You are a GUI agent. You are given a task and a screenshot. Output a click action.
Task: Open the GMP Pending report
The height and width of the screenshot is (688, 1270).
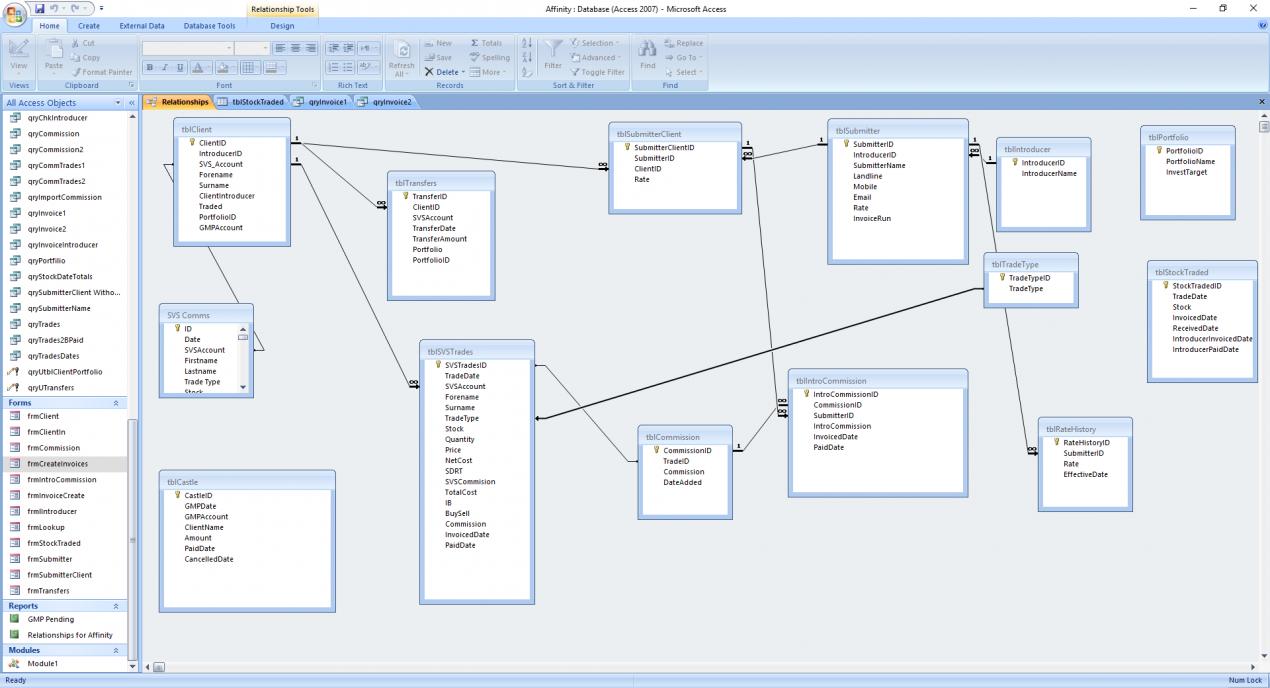pos(48,619)
